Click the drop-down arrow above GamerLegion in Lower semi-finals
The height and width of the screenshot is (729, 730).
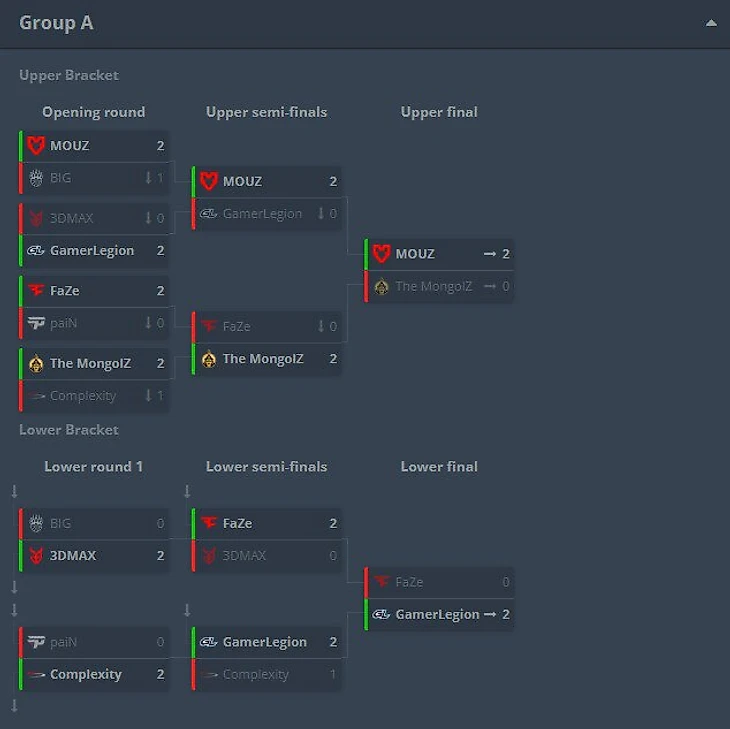(x=187, y=610)
